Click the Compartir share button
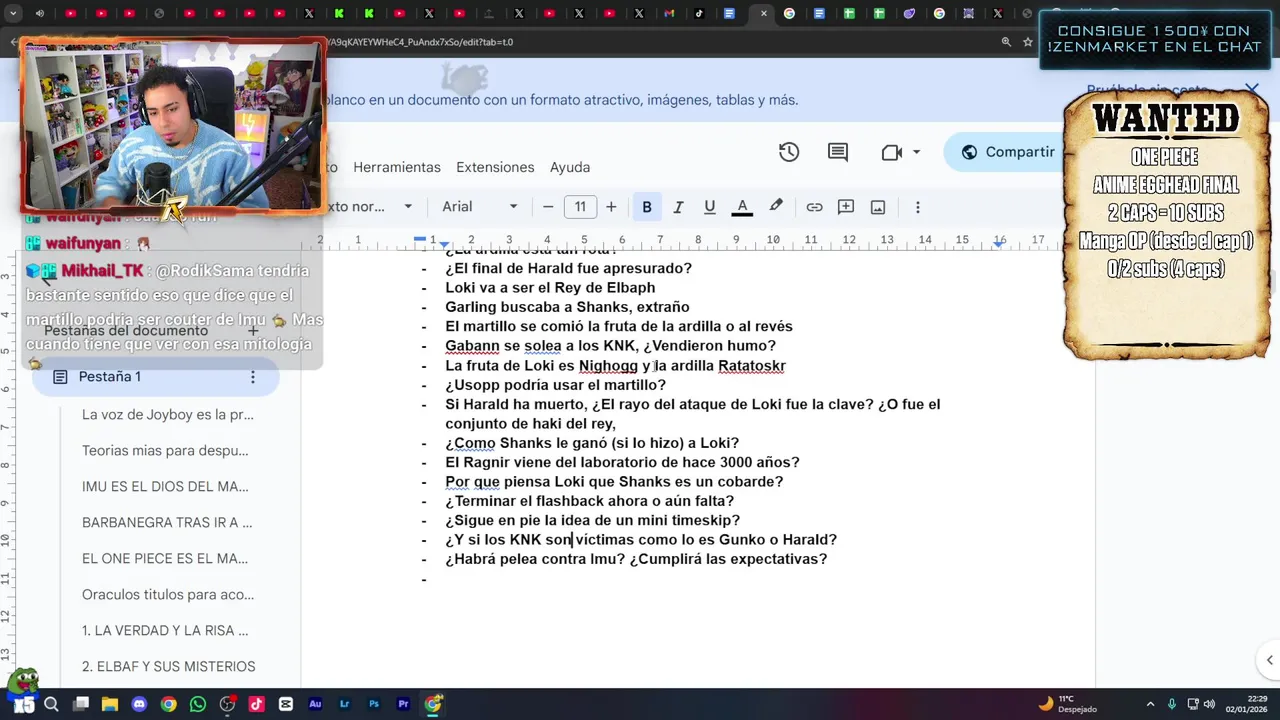The width and height of the screenshot is (1280, 720). [1008, 152]
